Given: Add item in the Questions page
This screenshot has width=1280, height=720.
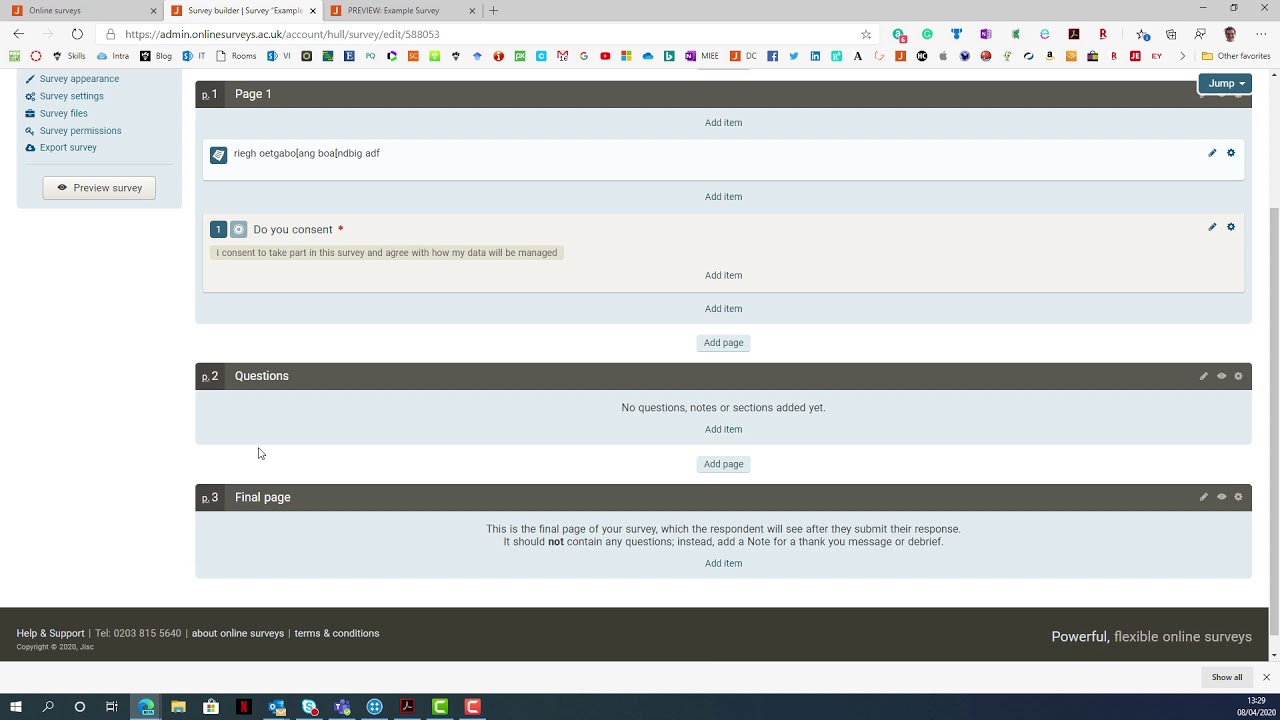Looking at the screenshot, I should coord(723,430).
